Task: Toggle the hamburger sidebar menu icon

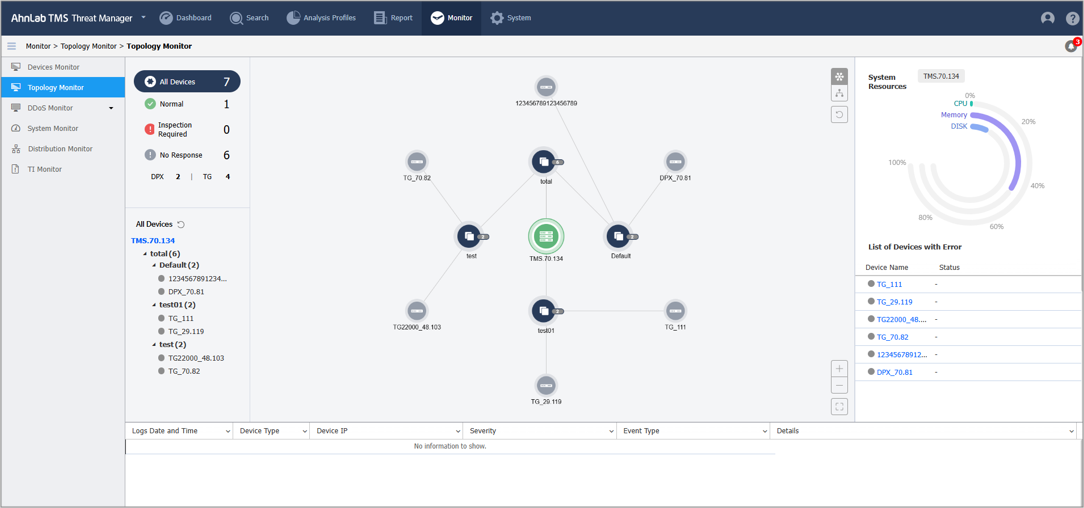Action: pyautogui.click(x=11, y=46)
